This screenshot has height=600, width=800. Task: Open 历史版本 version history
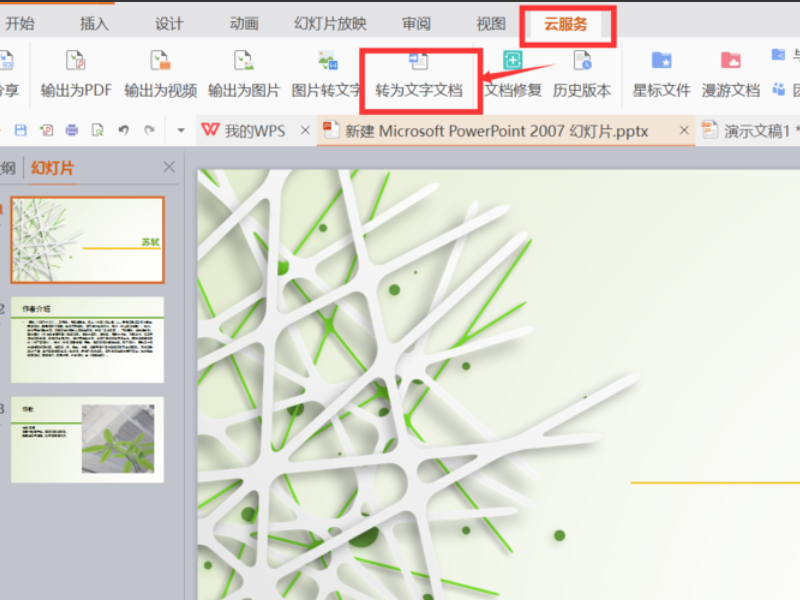[582, 74]
